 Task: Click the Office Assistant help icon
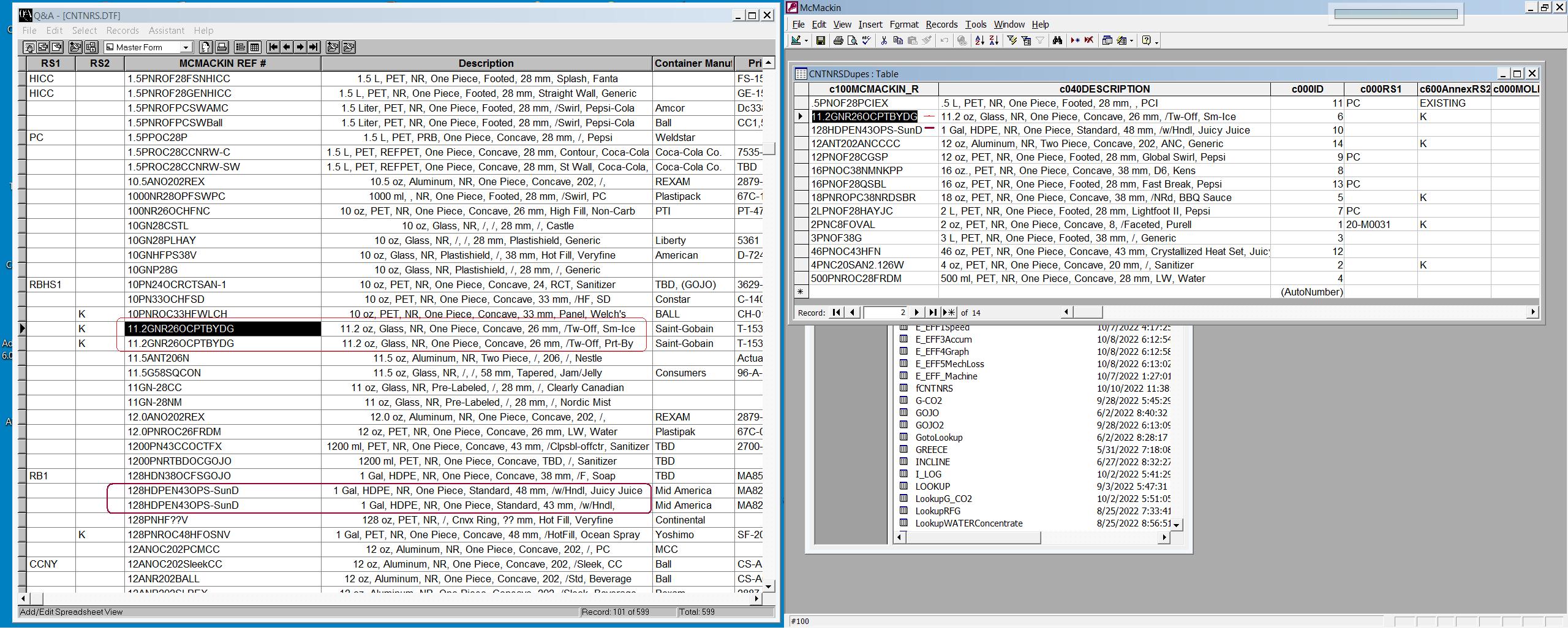coord(1146,40)
